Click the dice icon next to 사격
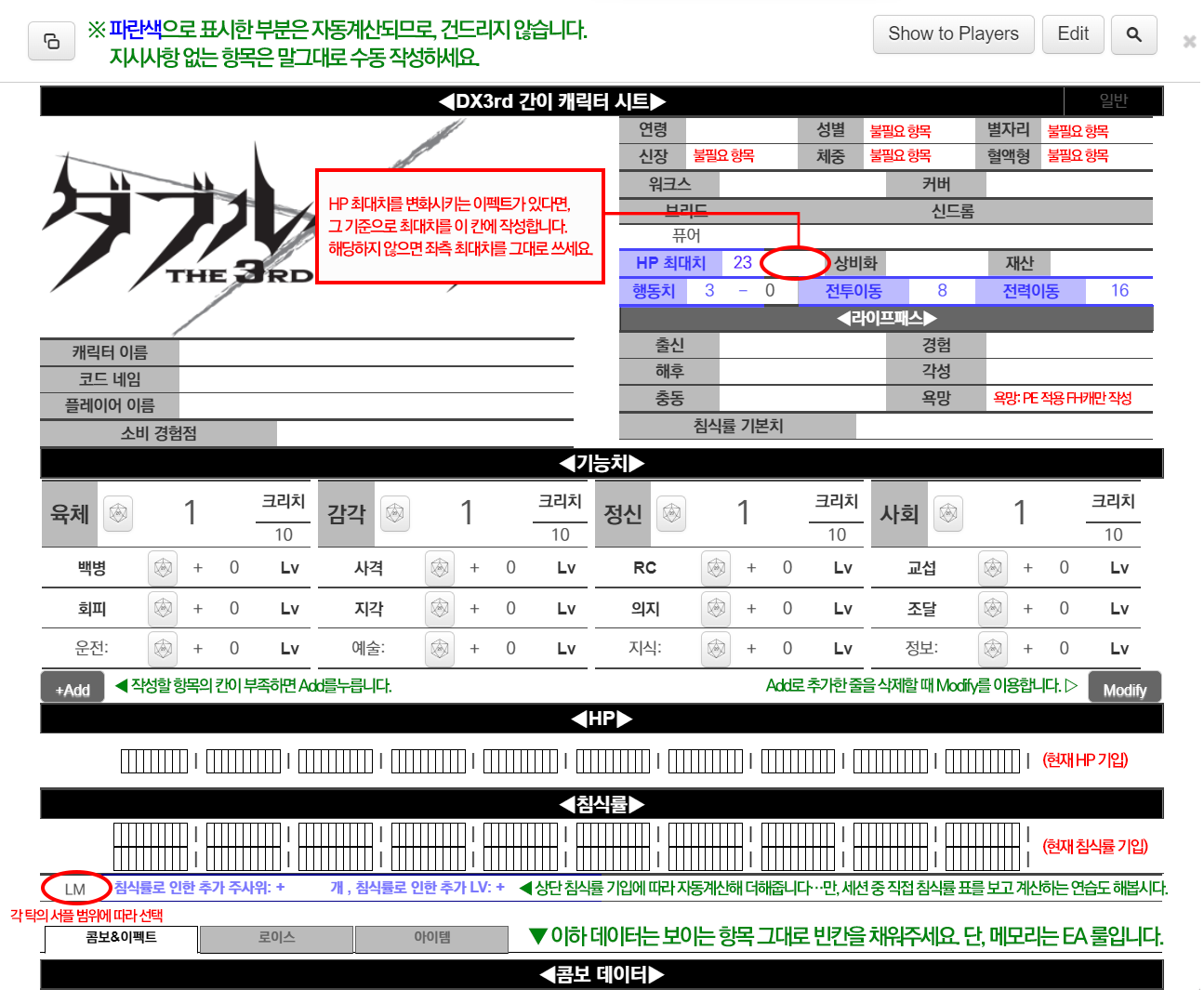 pyautogui.click(x=439, y=568)
